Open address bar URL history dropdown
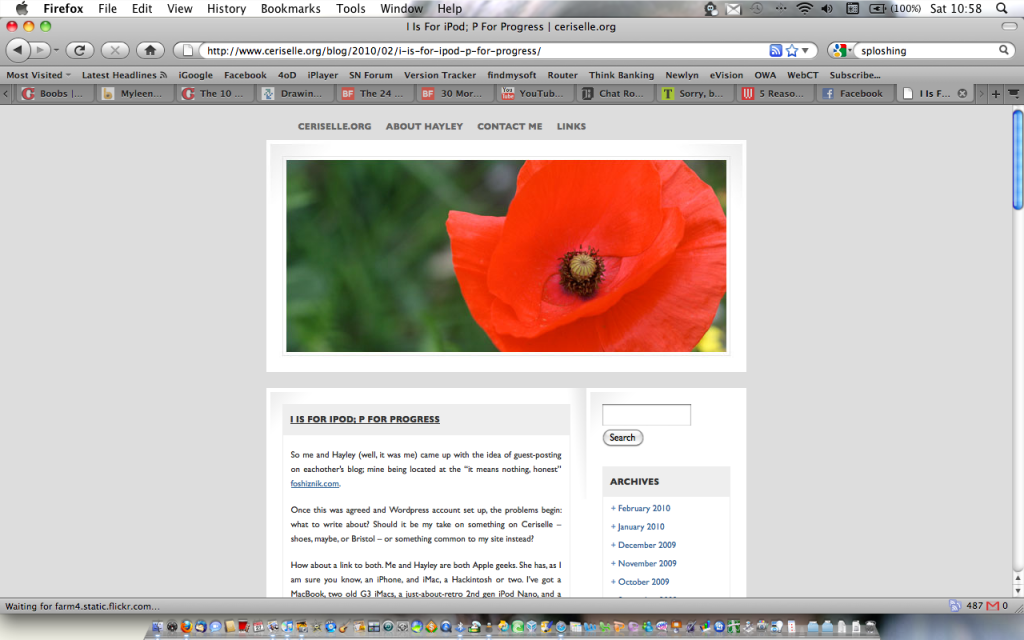 point(805,50)
